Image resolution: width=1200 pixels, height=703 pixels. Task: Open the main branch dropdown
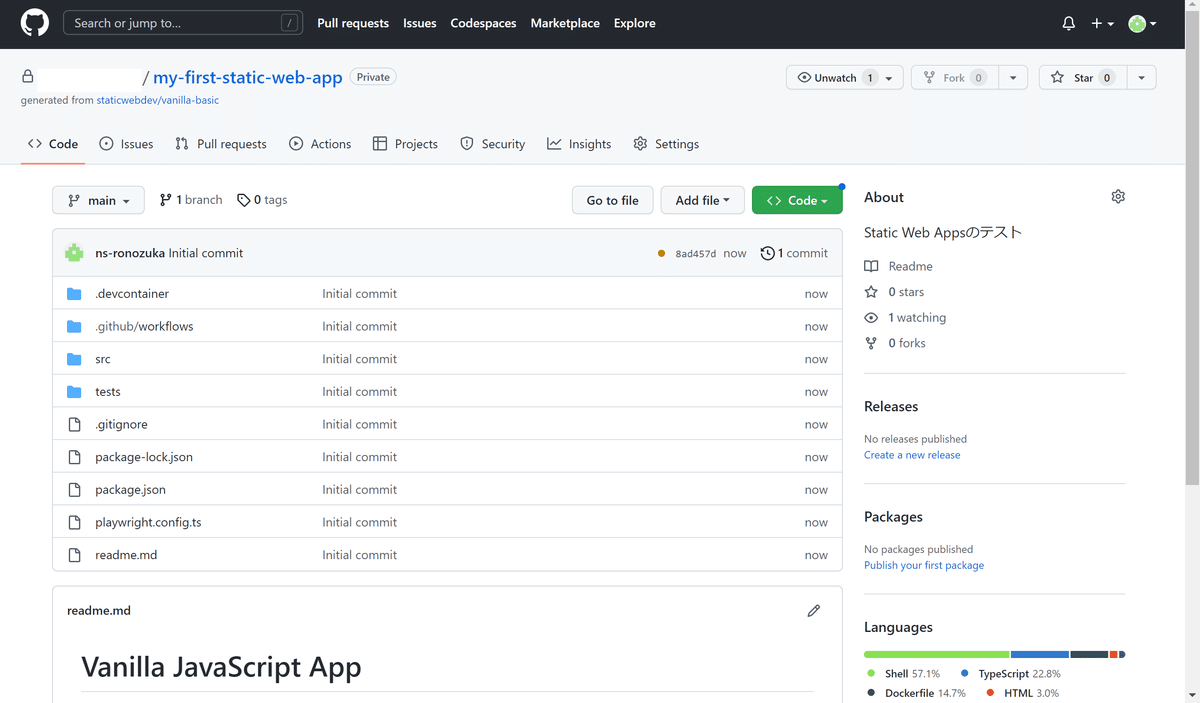click(x=98, y=200)
